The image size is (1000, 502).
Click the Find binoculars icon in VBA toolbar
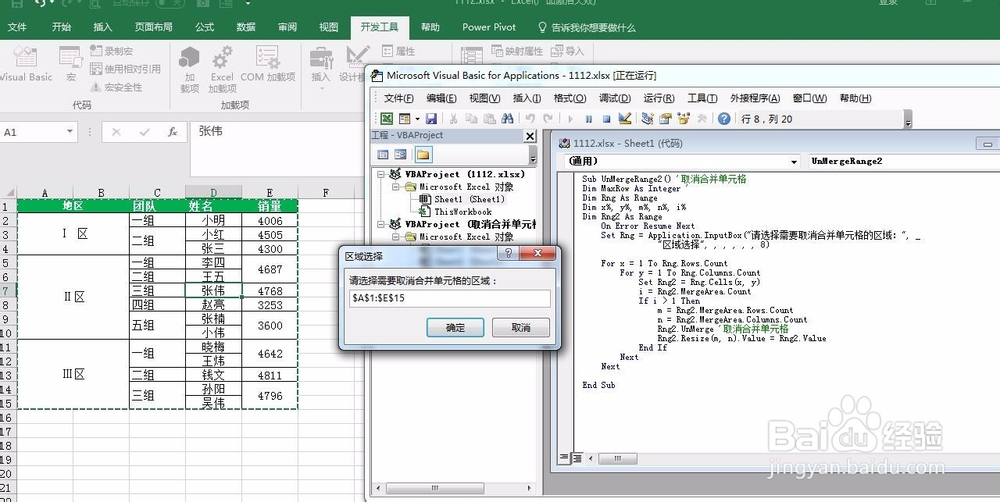click(508, 119)
